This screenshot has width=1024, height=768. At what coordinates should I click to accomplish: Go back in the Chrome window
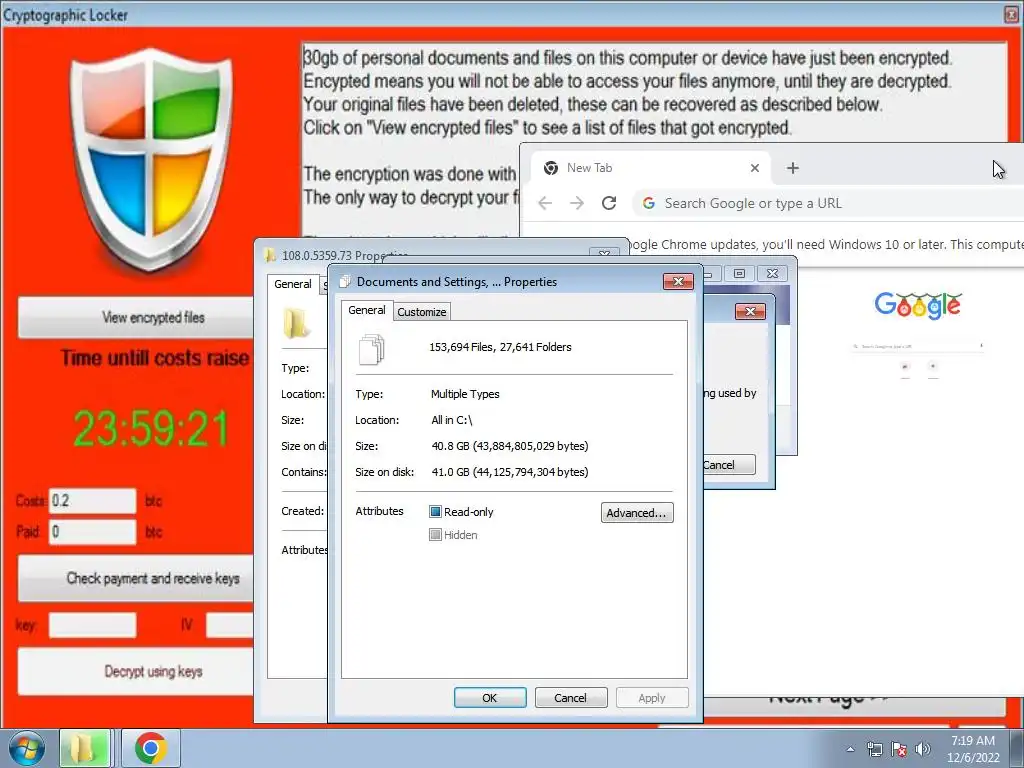[545, 203]
